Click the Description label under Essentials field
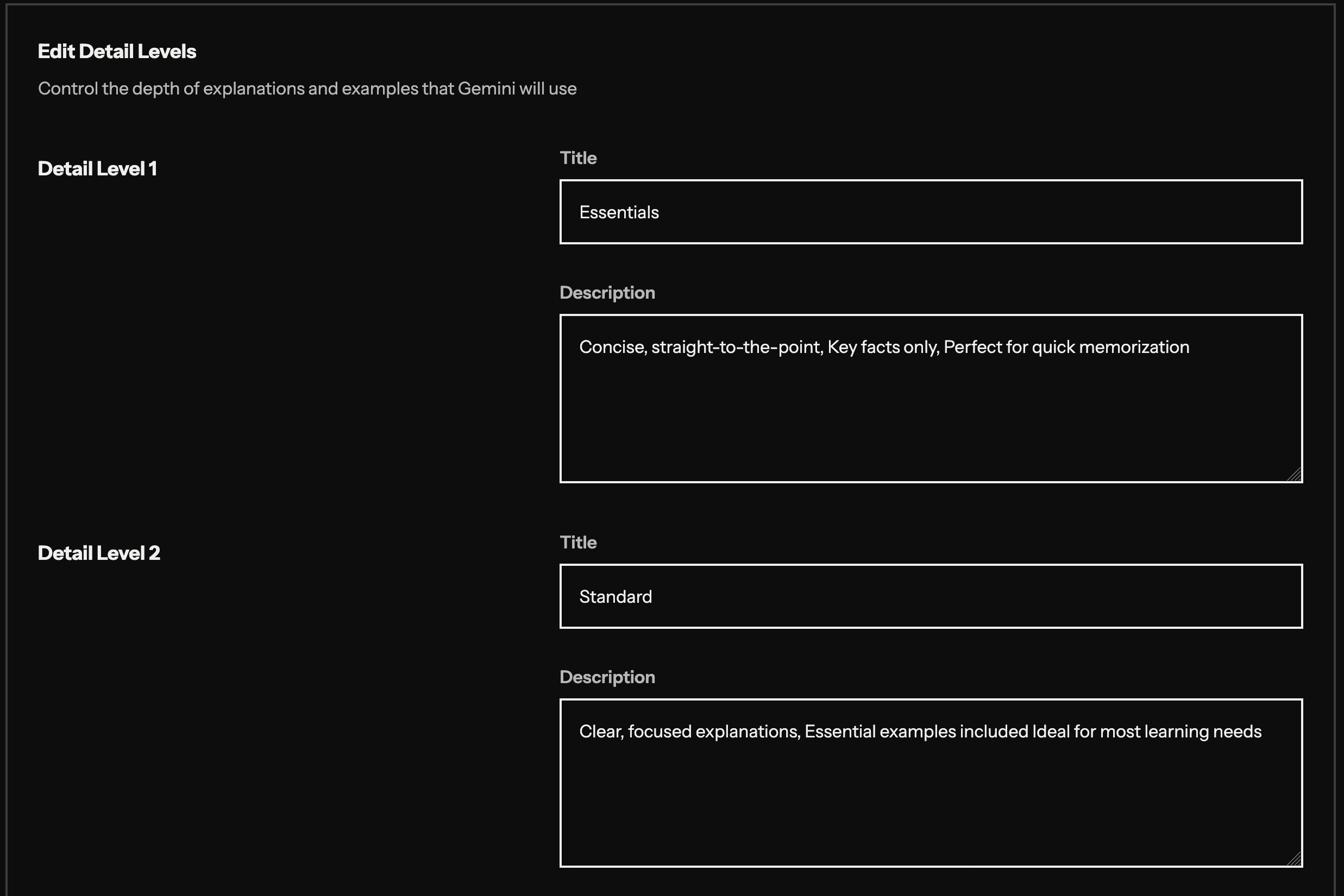1344x896 pixels. click(x=607, y=293)
